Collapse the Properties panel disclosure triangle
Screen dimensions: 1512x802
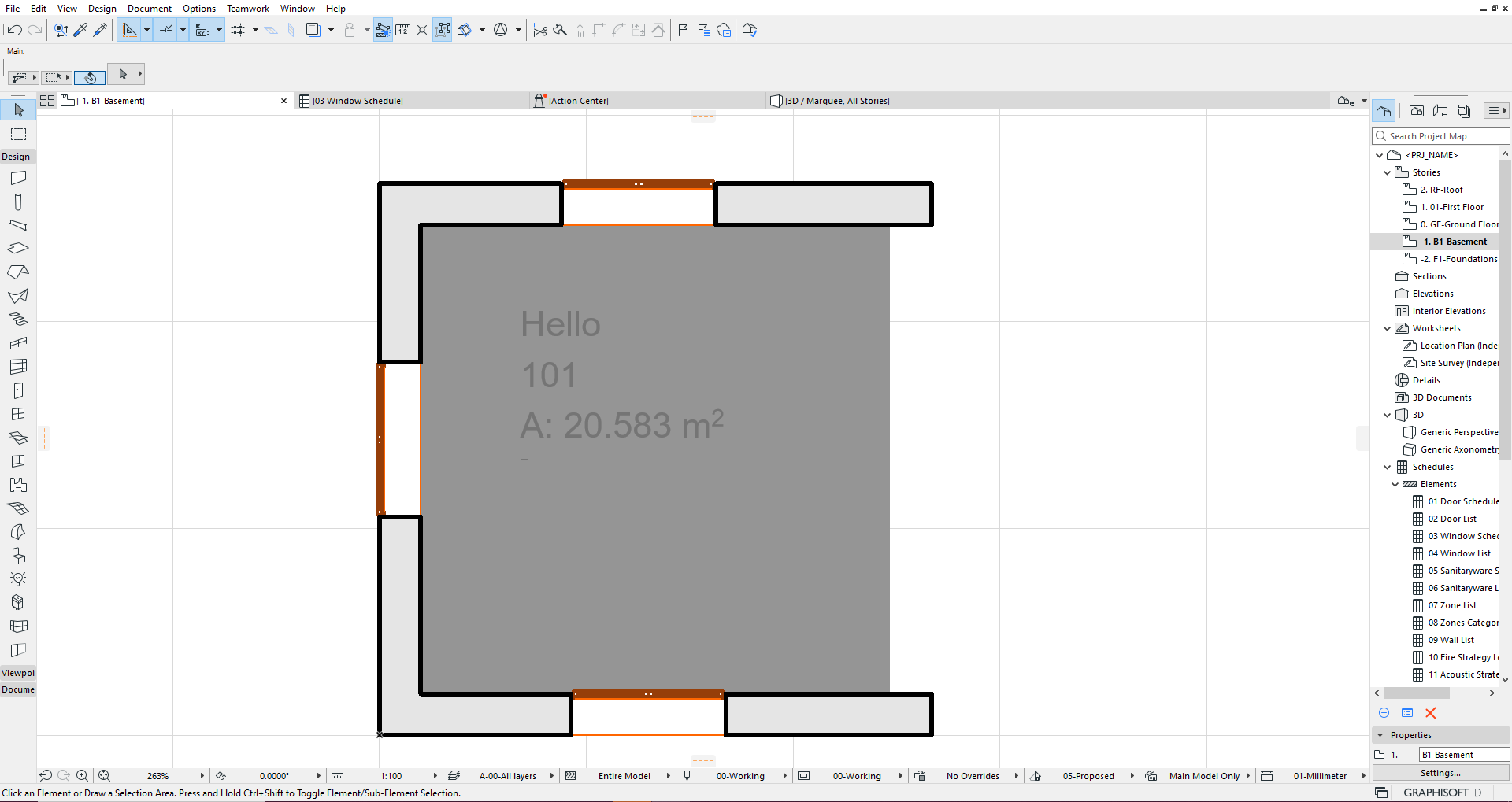[1380, 735]
